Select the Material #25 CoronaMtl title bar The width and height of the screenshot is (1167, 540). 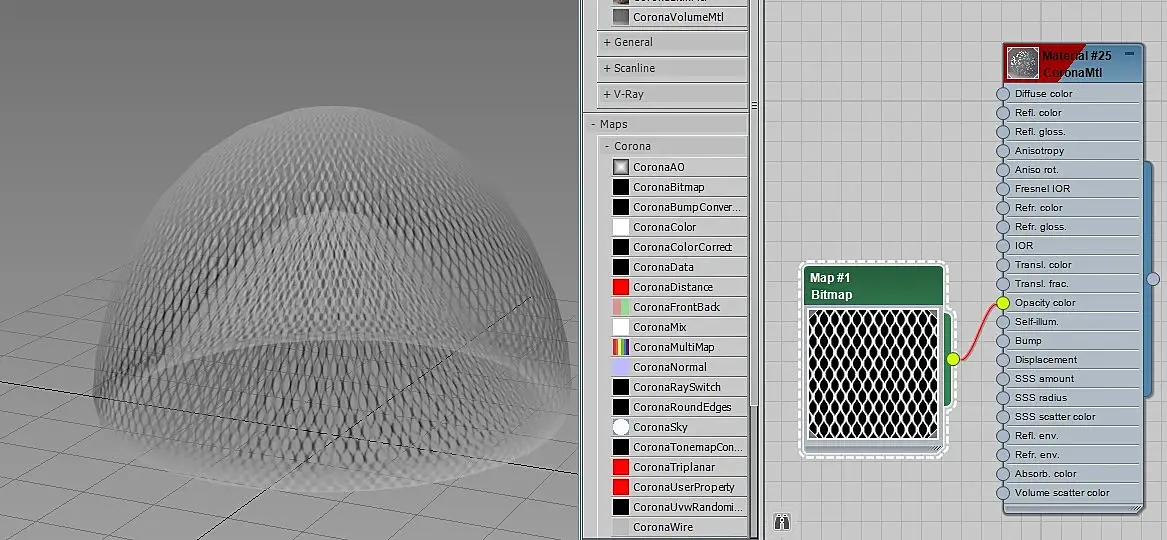pos(1072,63)
